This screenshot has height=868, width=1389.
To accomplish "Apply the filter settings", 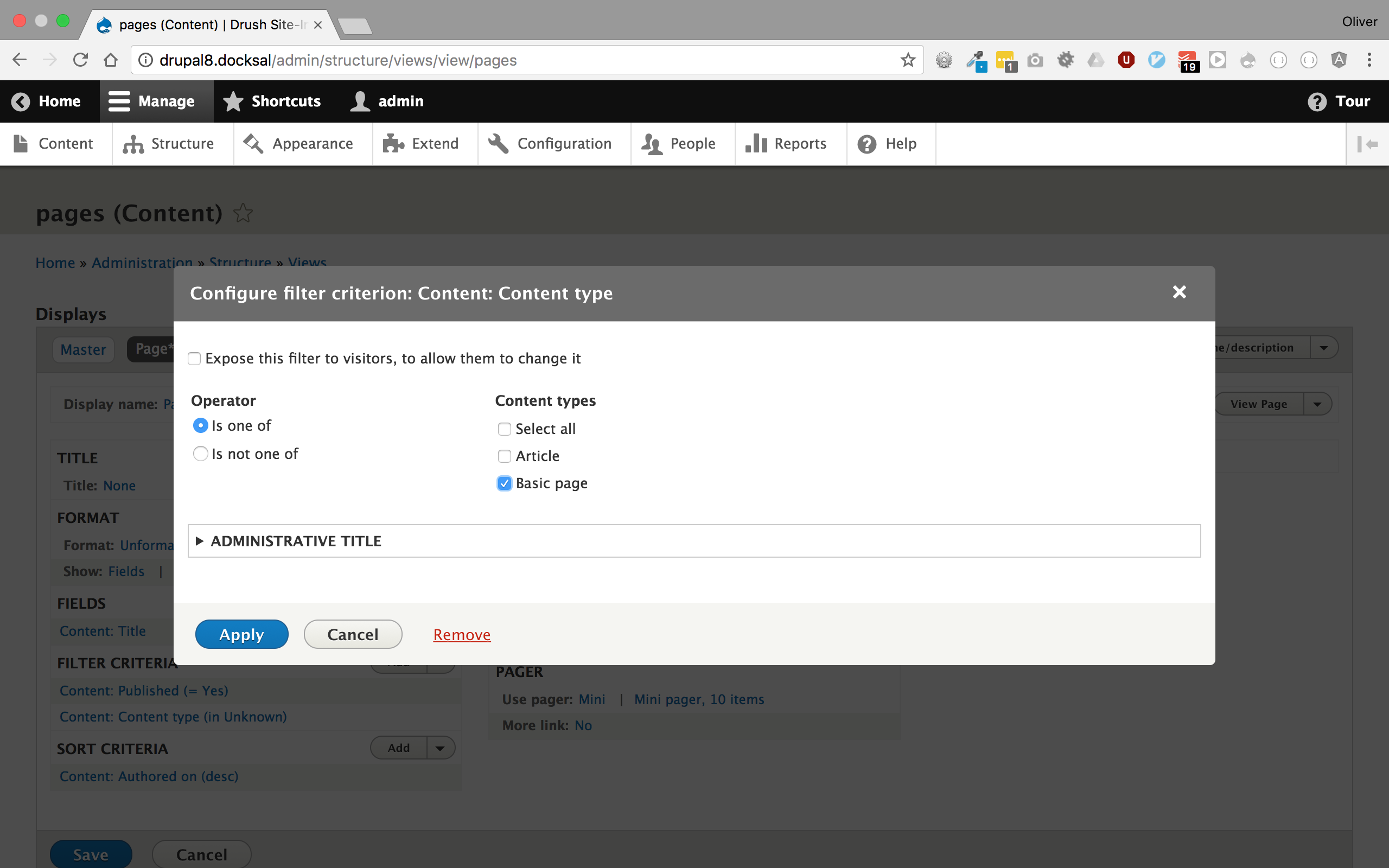I will pos(241,634).
